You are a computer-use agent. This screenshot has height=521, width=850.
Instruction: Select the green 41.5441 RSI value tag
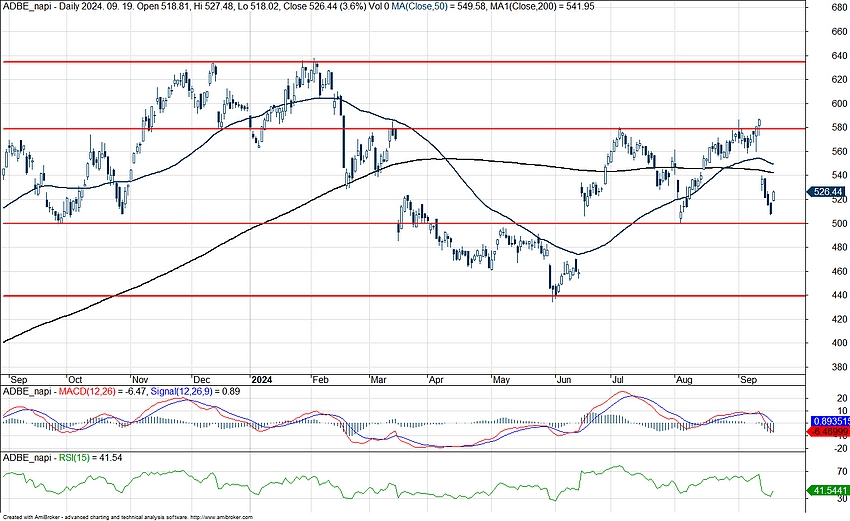click(829, 491)
